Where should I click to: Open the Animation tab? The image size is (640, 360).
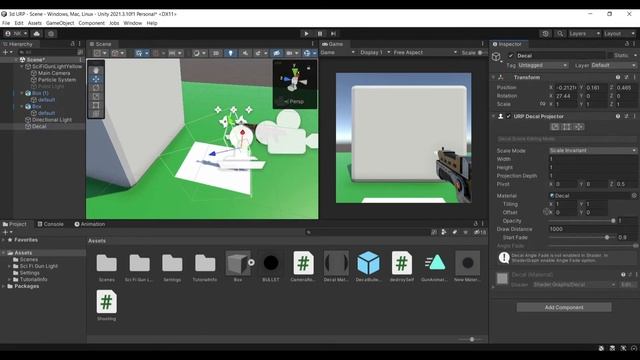point(90,224)
